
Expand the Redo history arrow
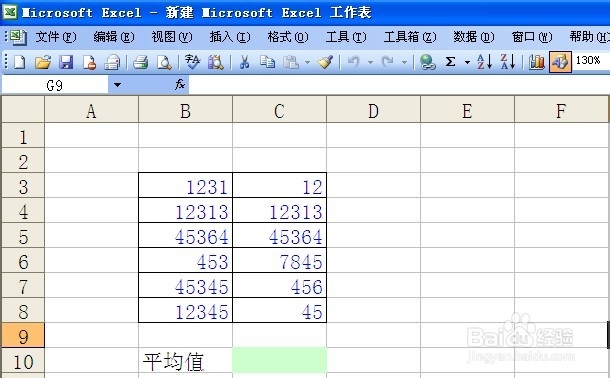coord(405,62)
